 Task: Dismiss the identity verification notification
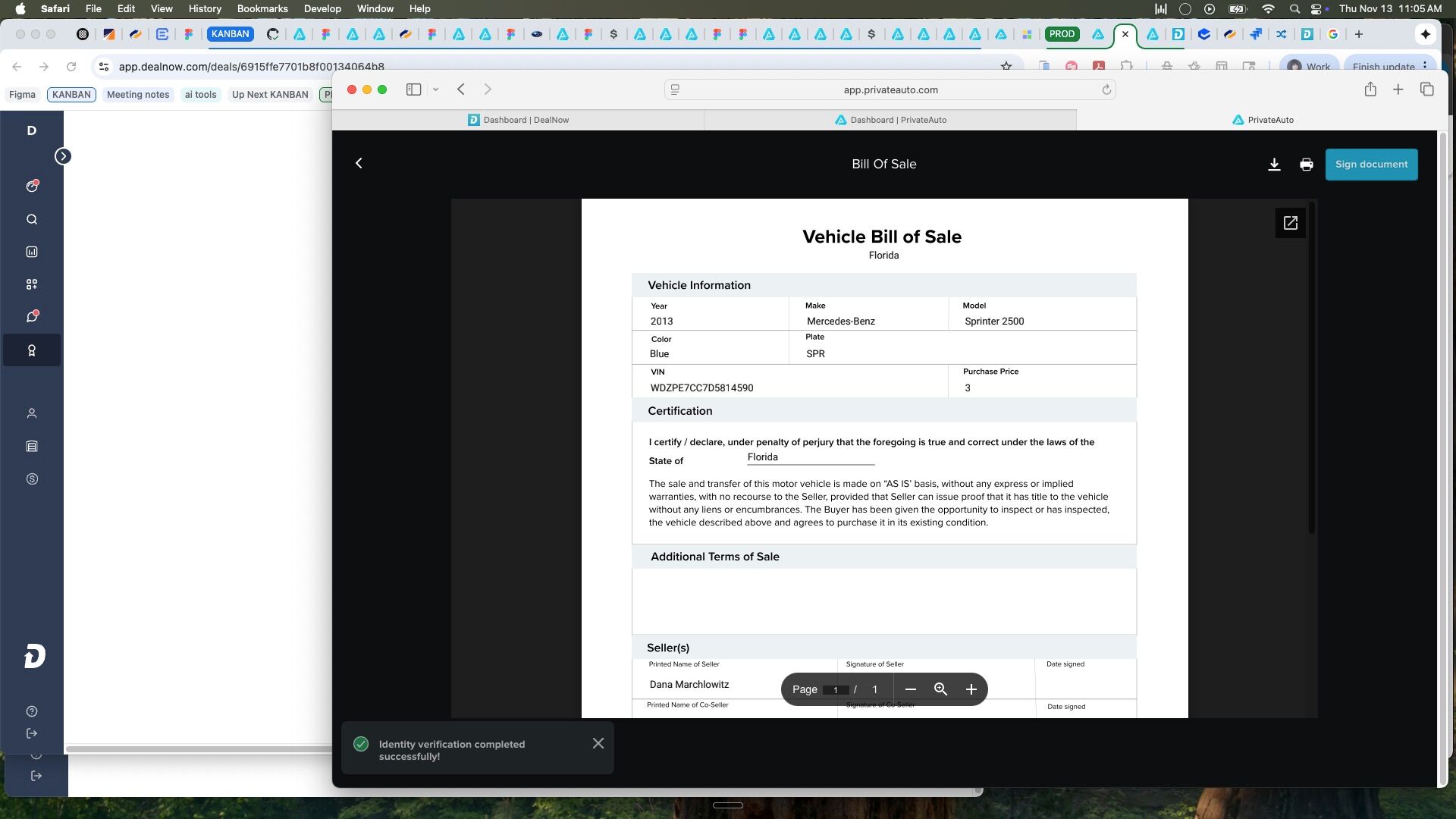click(598, 743)
